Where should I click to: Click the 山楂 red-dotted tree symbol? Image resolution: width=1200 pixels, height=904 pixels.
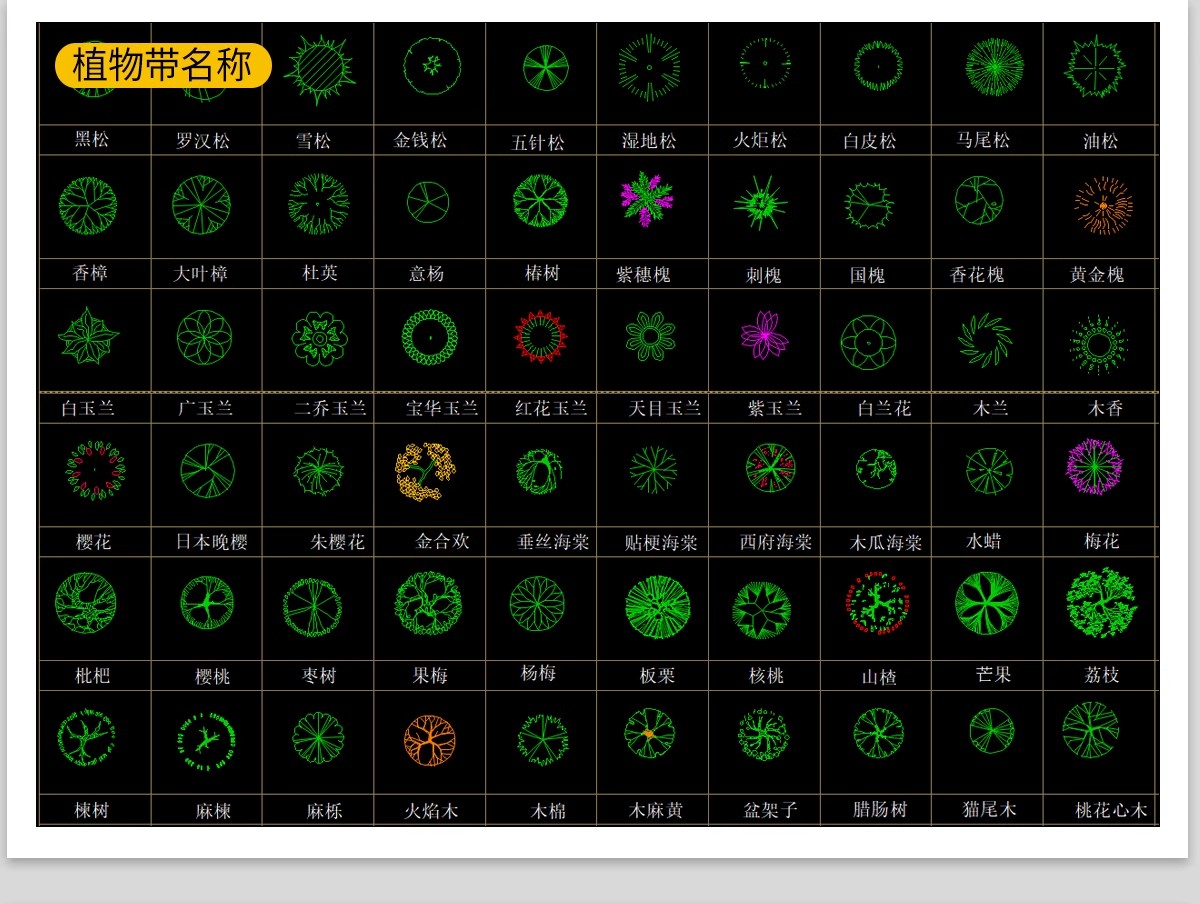[878, 602]
